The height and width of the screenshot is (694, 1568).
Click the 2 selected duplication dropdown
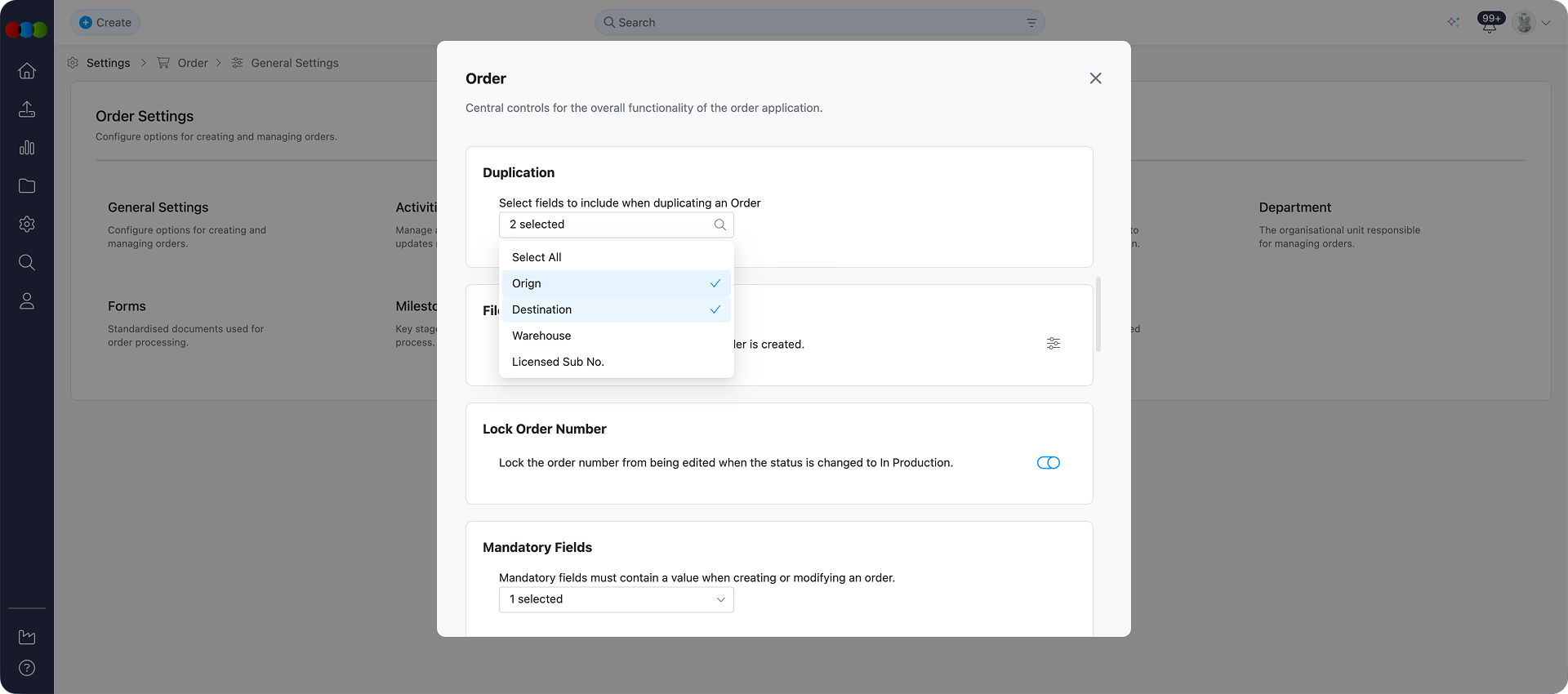(x=616, y=225)
